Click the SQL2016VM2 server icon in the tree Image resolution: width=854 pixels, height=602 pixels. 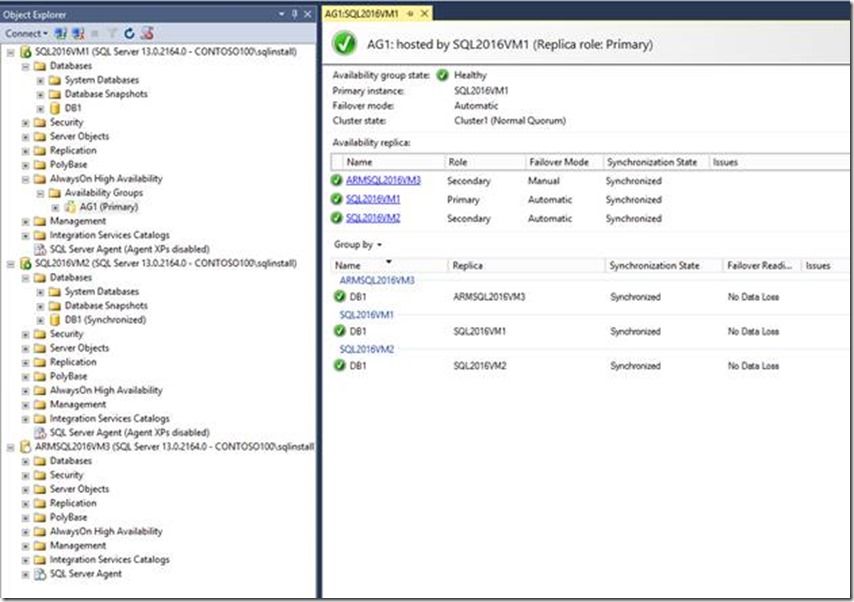(26, 264)
